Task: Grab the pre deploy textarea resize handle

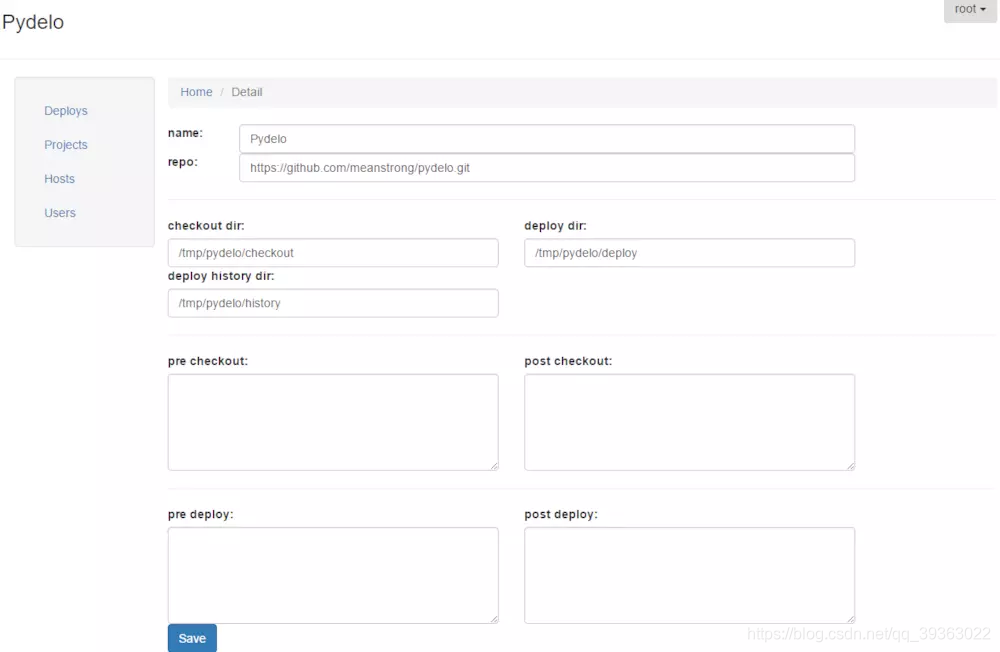Action: pyautogui.click(x=494, y=619)
